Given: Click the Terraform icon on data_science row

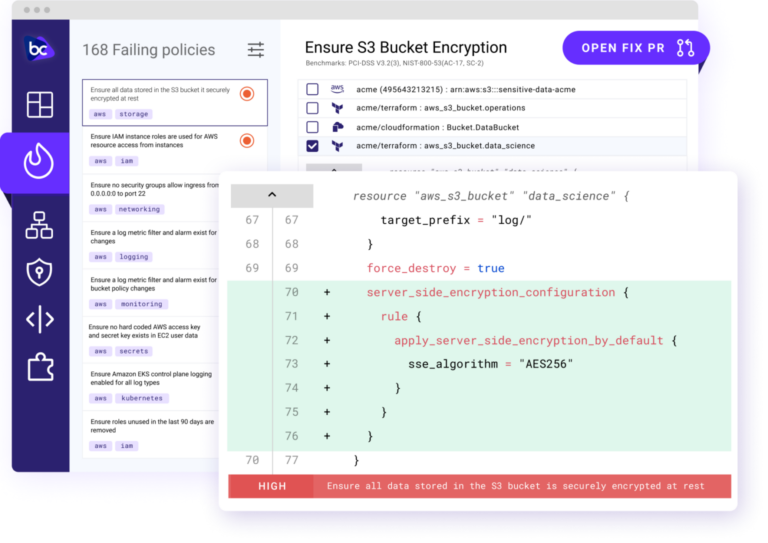Looking at the screenshot, I should (x=337, y=146).
